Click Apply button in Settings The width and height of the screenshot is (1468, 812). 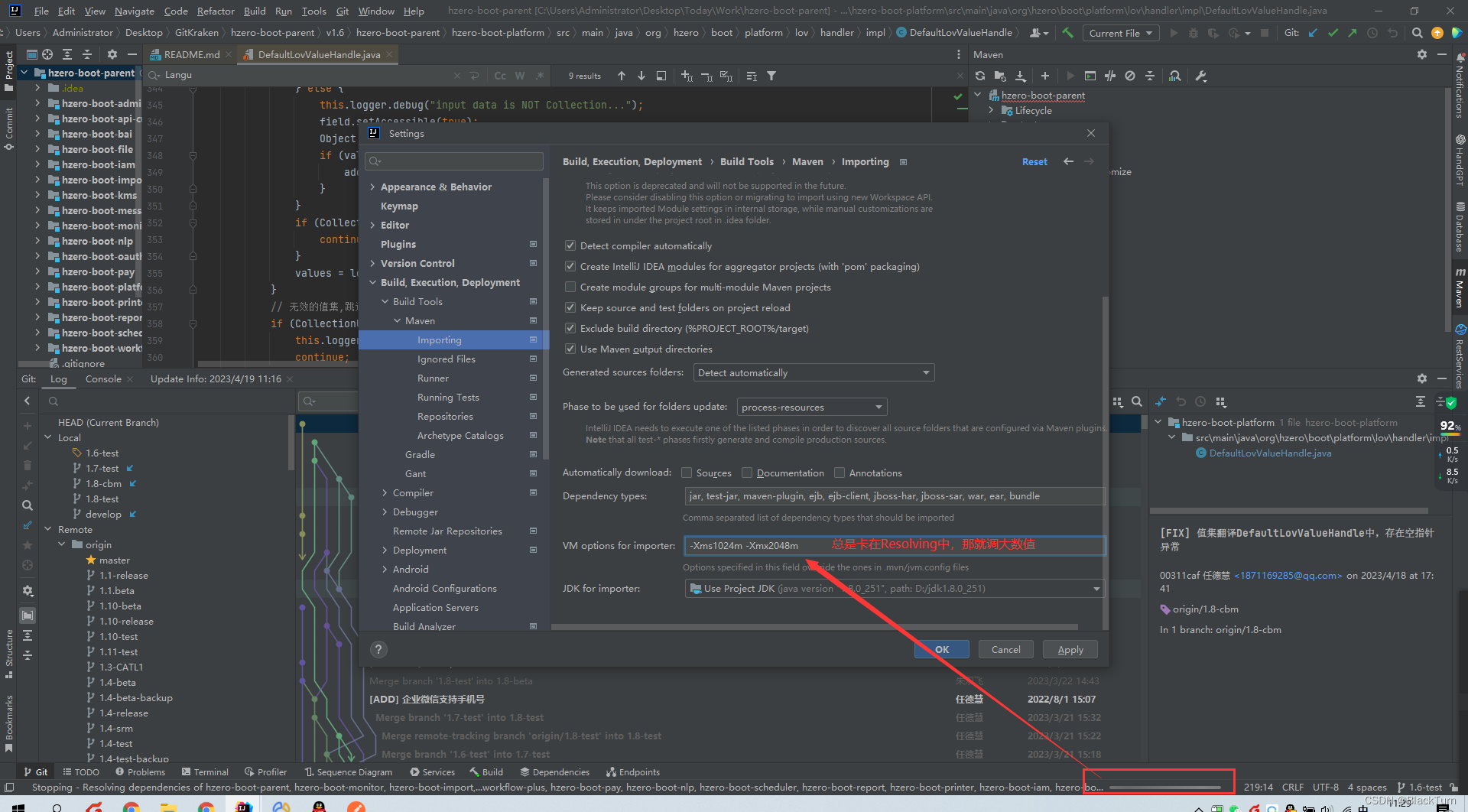pyautogui.click(x=1070, y=649)
